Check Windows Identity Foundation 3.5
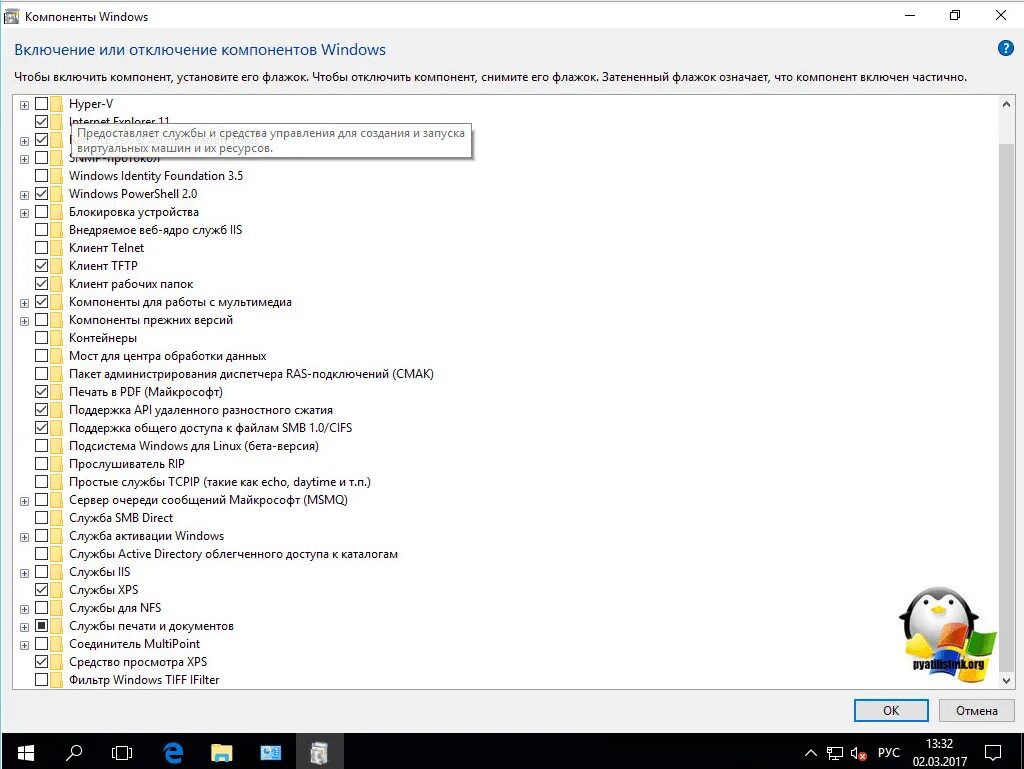Screen dimensions: 1024x769 coord(41,176)
